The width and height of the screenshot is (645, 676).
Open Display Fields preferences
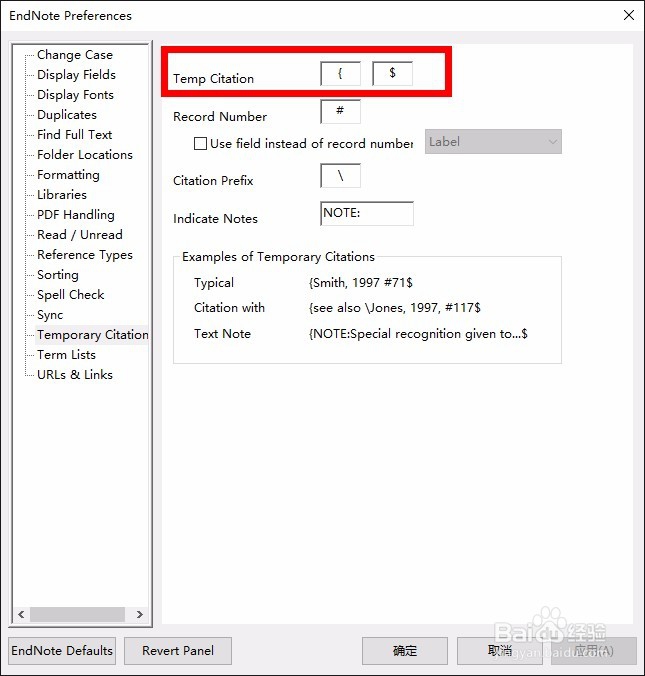(x=76, y=75)
